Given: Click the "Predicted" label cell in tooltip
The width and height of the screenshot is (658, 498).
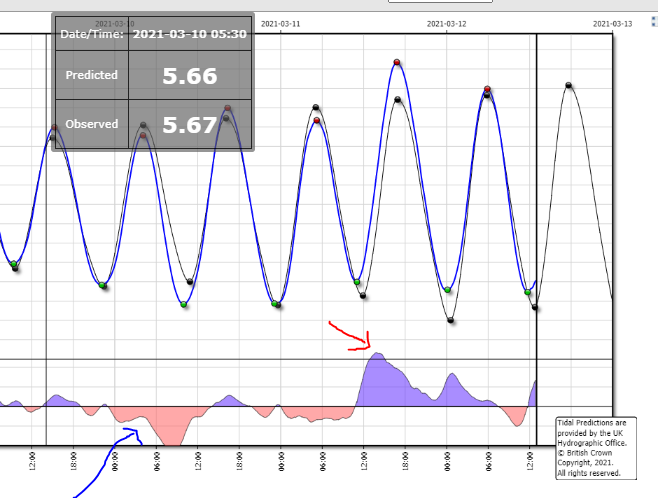Looking at the screenshot, I should point(91,75).
